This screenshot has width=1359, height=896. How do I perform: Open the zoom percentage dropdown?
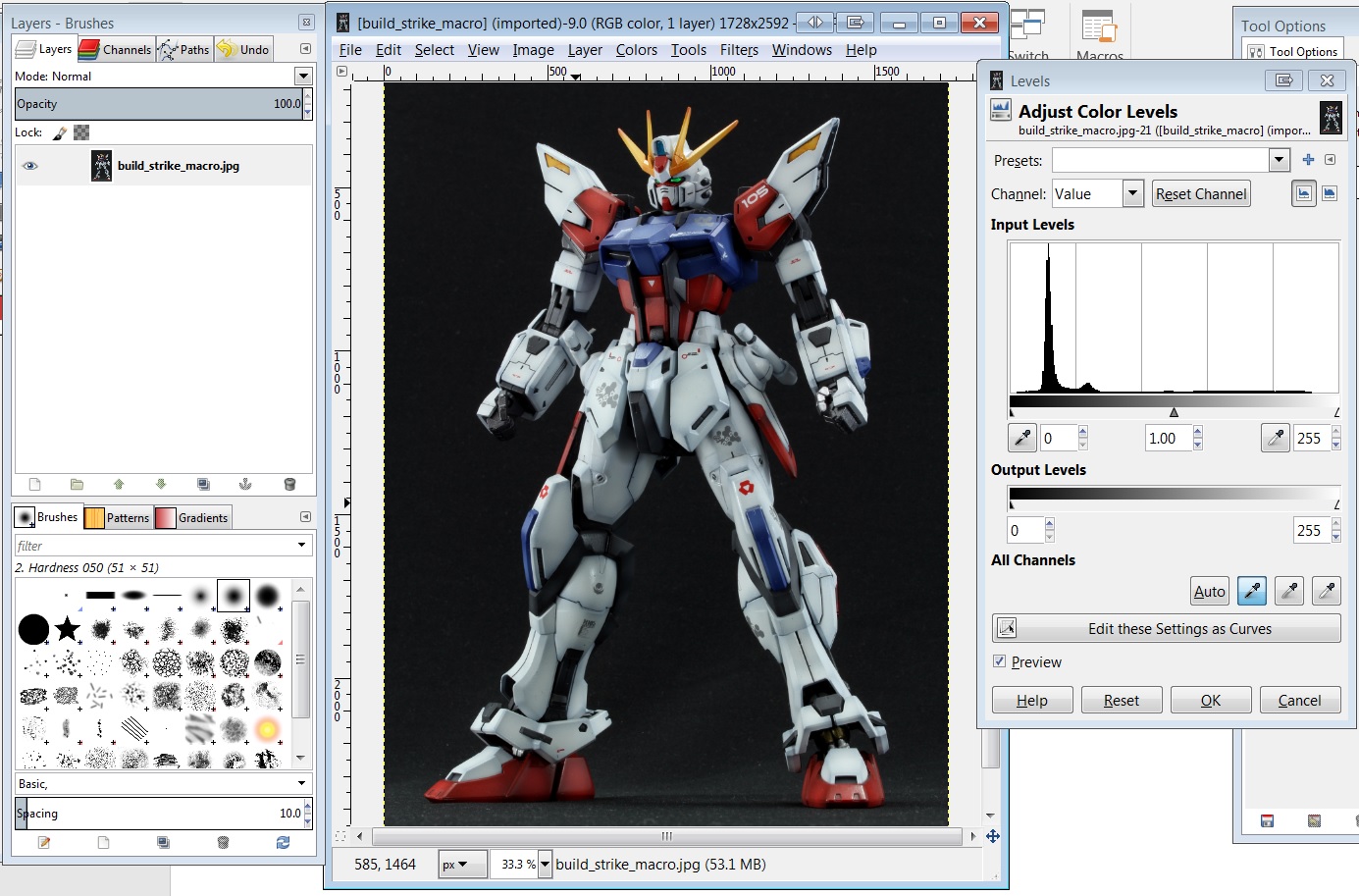(x=546, y=865)
